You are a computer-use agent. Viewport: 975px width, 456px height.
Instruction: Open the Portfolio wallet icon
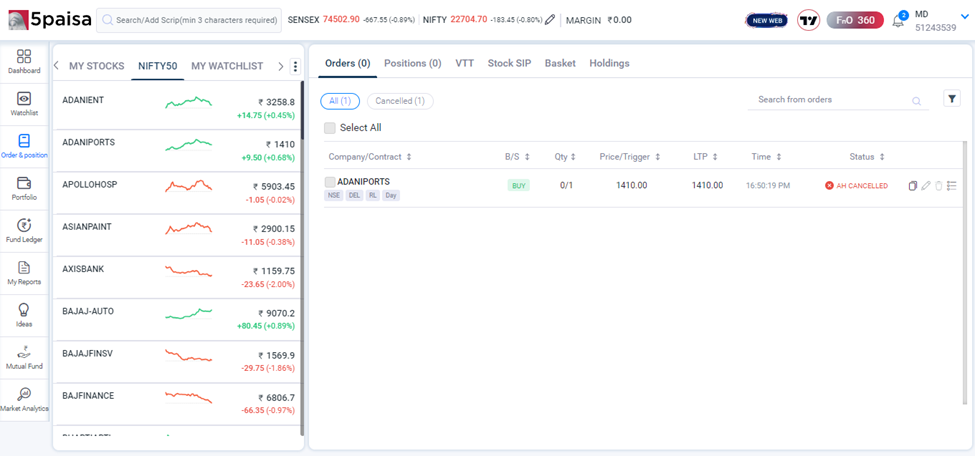click(24, 183)
